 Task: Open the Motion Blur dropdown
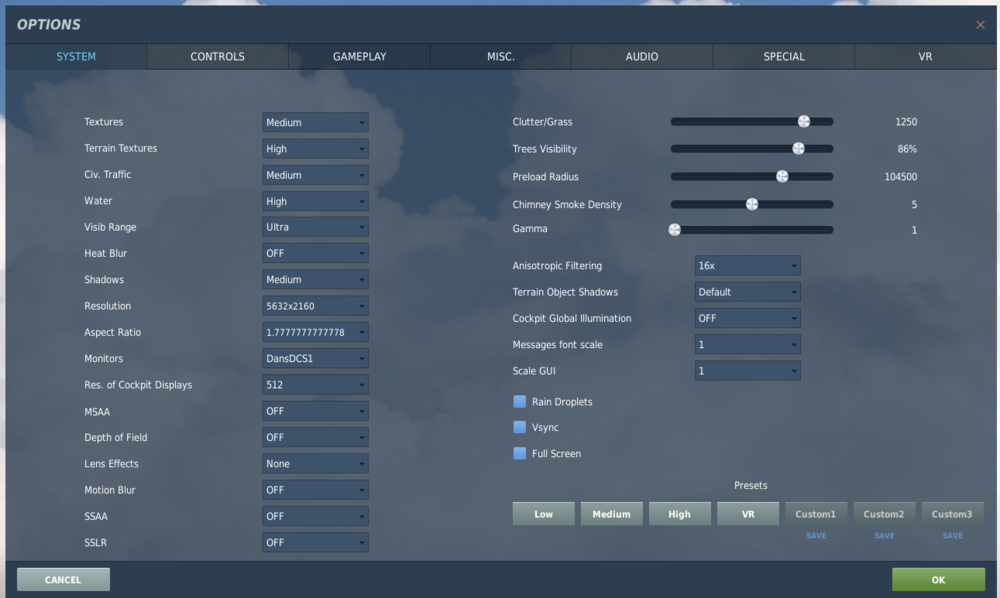point(315,490)
